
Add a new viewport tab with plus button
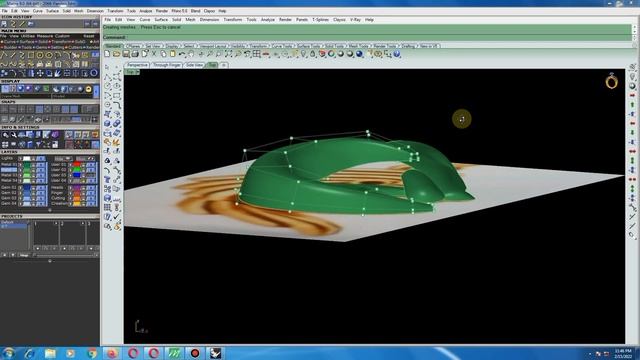pyautogui.click(x=224, y=65)
